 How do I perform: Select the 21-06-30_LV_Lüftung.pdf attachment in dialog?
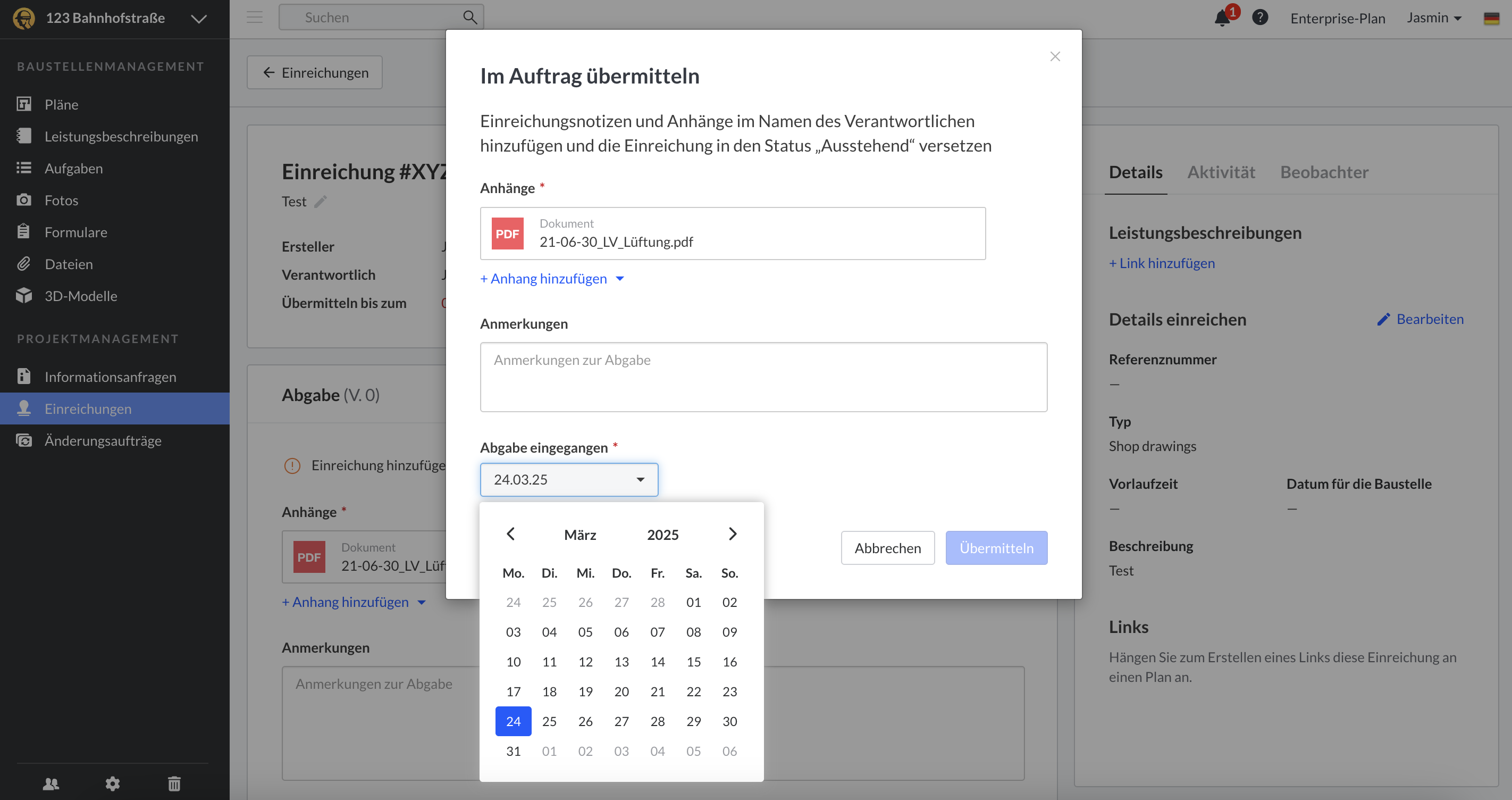tap(733, 233)
